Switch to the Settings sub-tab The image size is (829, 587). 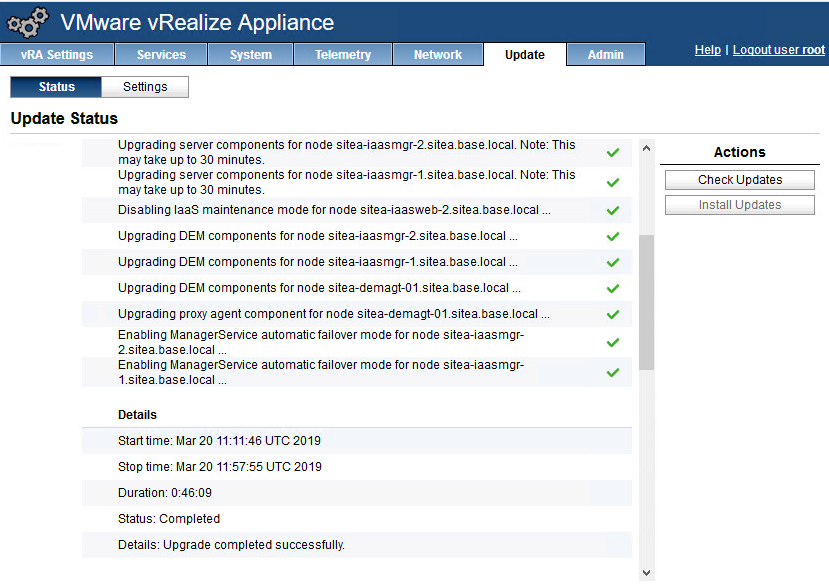coord(145,87)
